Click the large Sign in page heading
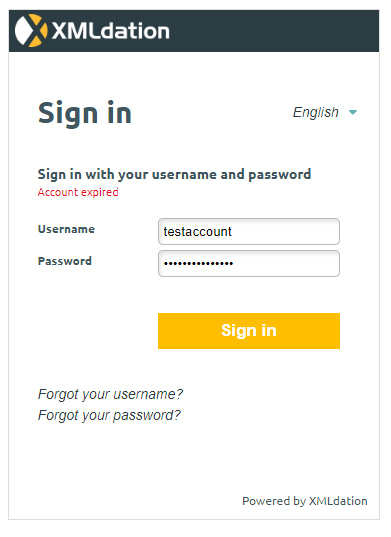The image size is (391, 537). 85,113
